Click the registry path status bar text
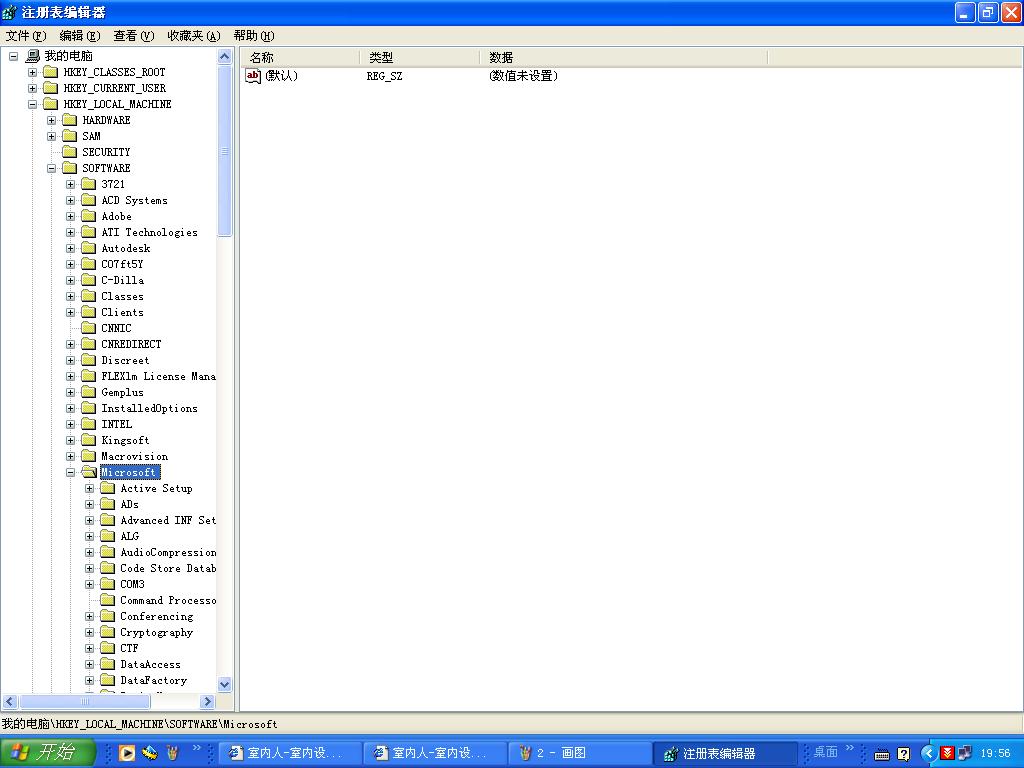Image resolution: width=1024 pixels, height=768 pixels. point(139,724)
